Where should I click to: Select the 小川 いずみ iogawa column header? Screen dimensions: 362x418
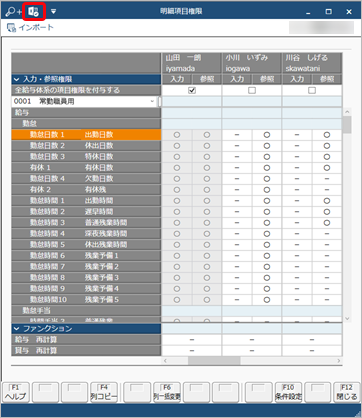click(252, 63)
